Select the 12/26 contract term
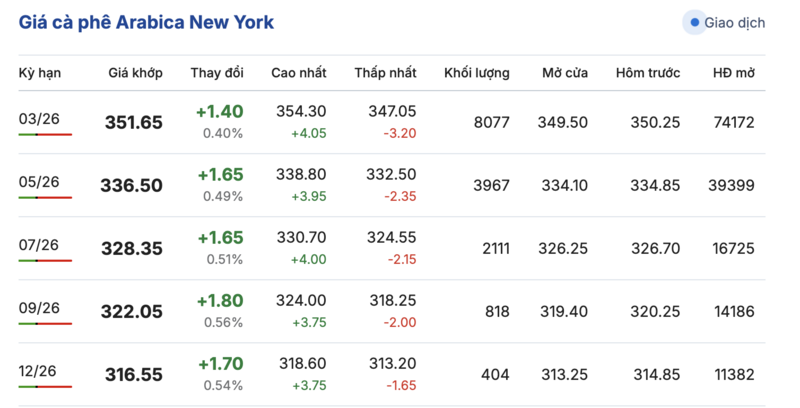 point(39,371)
